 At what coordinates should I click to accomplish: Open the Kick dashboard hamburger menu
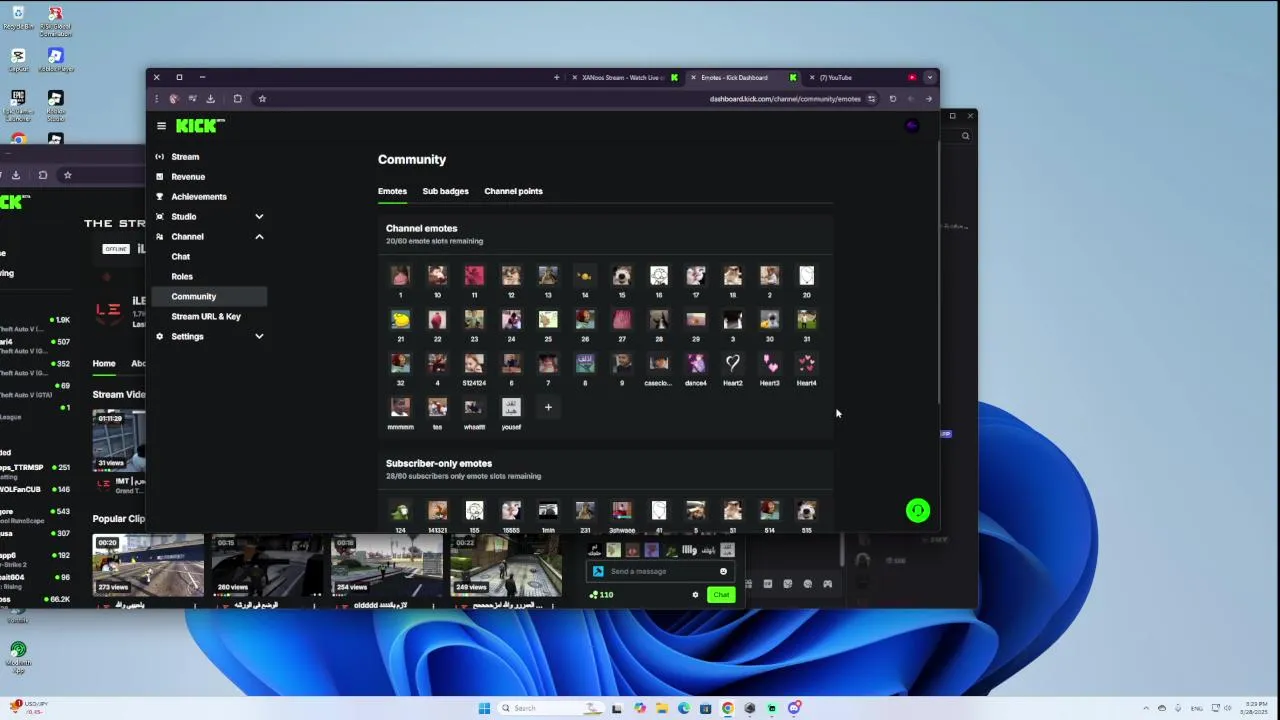coord(161,126)
